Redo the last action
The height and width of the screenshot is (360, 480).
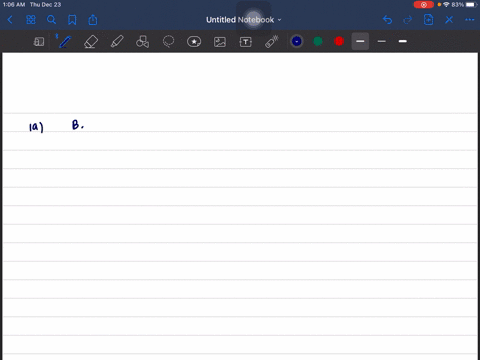[x=407, y=20]
